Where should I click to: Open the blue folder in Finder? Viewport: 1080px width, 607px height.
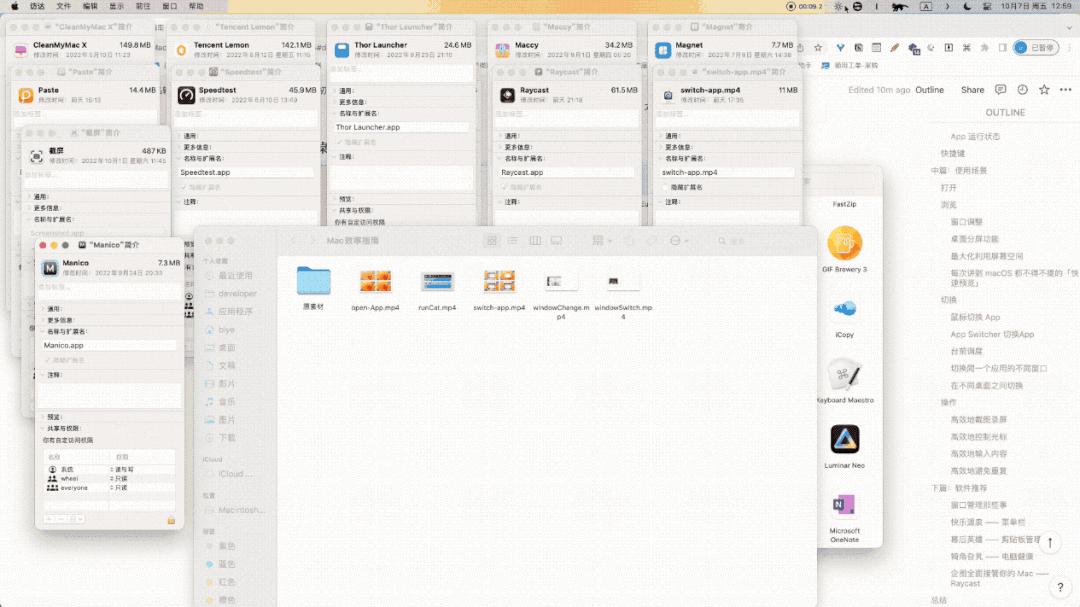coord(313,281)
